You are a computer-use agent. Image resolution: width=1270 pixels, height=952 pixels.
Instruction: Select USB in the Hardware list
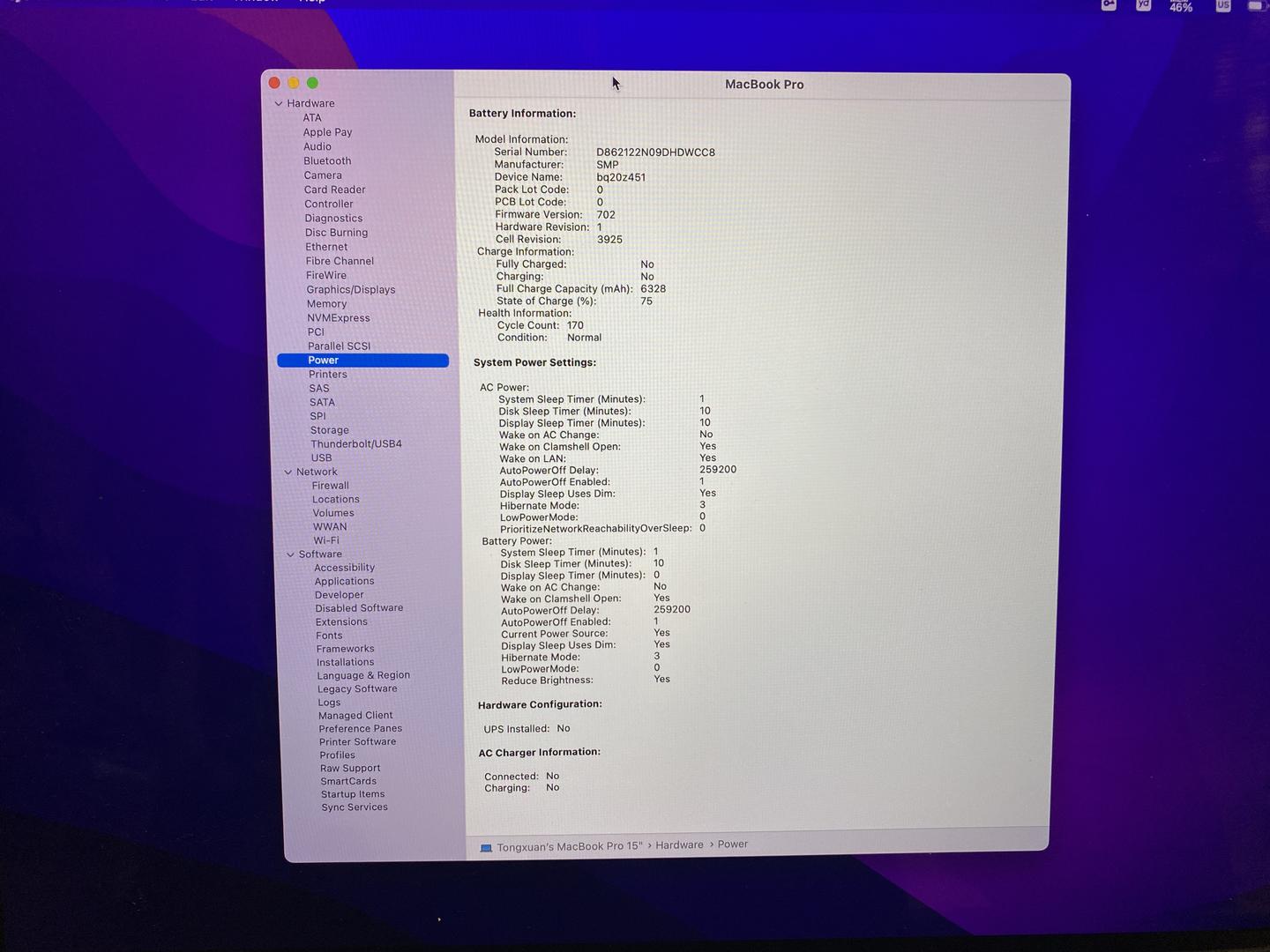pos(321,458)
